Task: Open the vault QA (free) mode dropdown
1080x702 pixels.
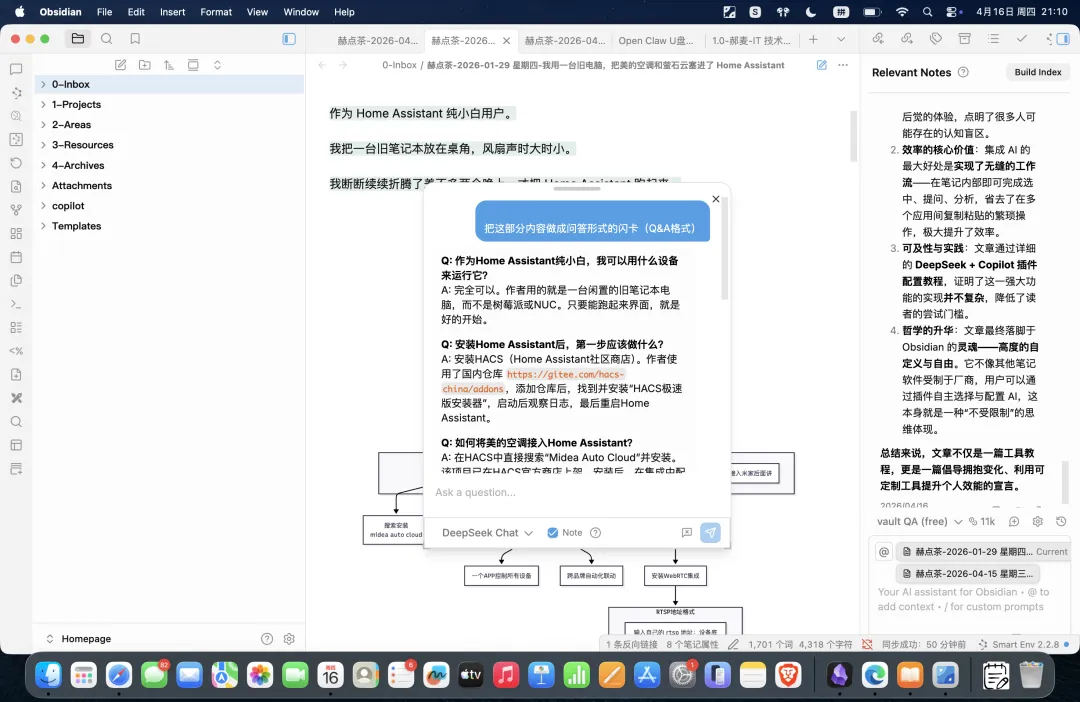Action: coord(920,522)
